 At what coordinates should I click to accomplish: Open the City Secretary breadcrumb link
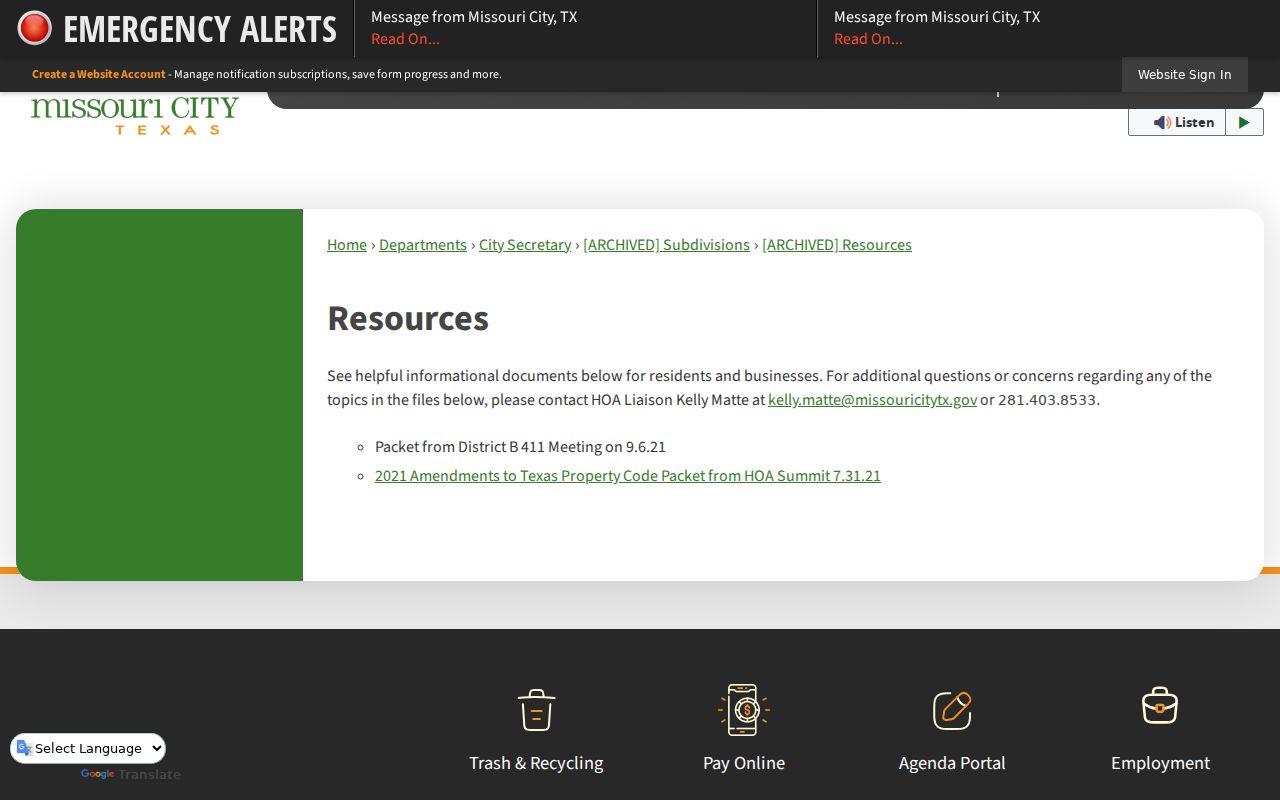tap(525, 245)
